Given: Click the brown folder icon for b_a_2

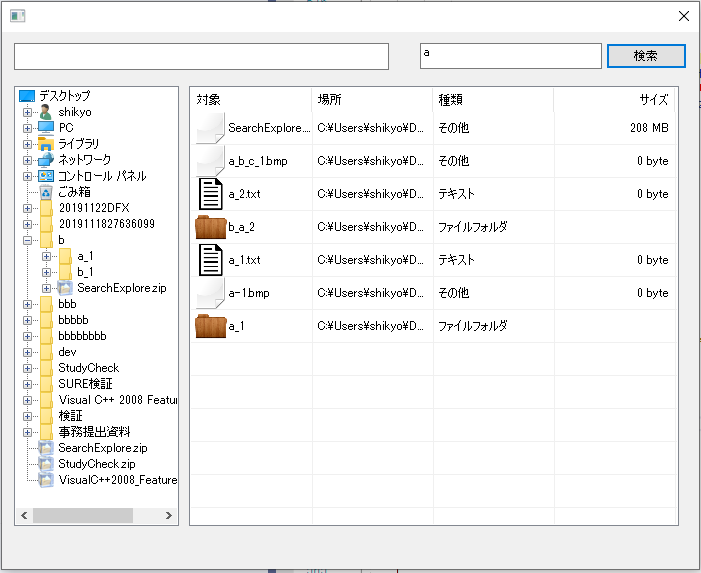Looking at the screenshot, I should pos(211,227).
